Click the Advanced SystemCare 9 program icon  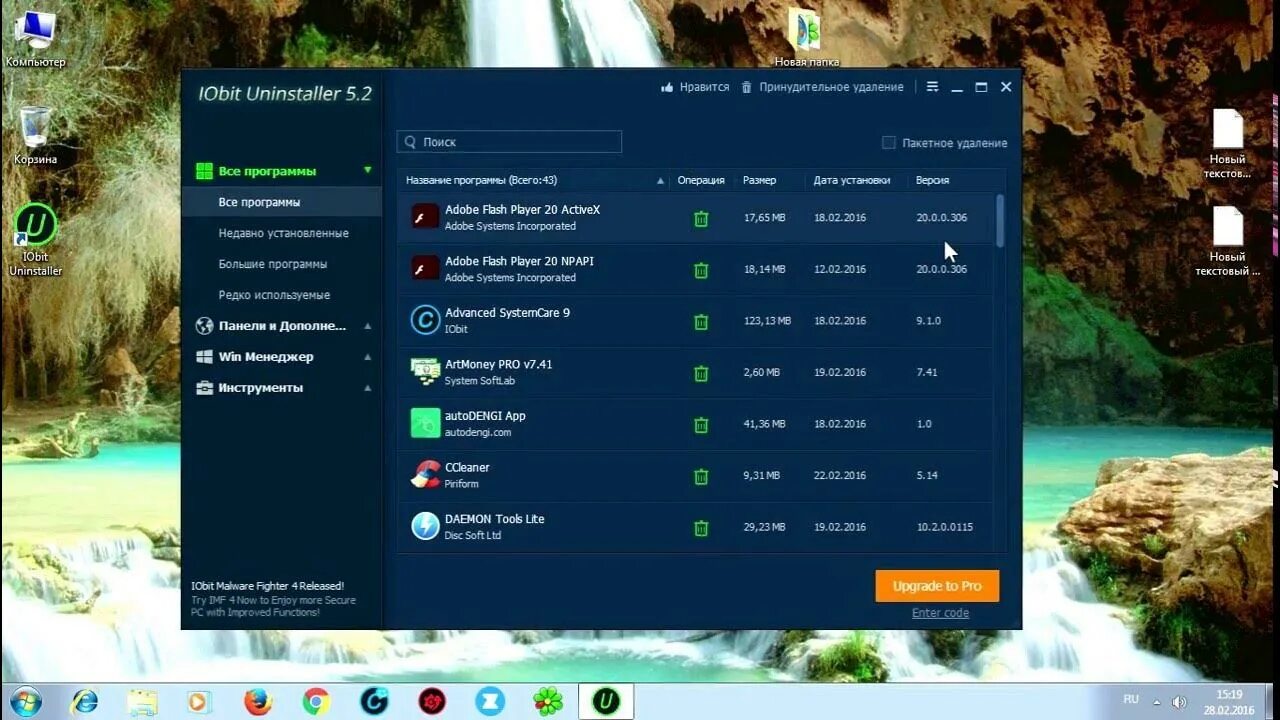[x=425, y=320]
